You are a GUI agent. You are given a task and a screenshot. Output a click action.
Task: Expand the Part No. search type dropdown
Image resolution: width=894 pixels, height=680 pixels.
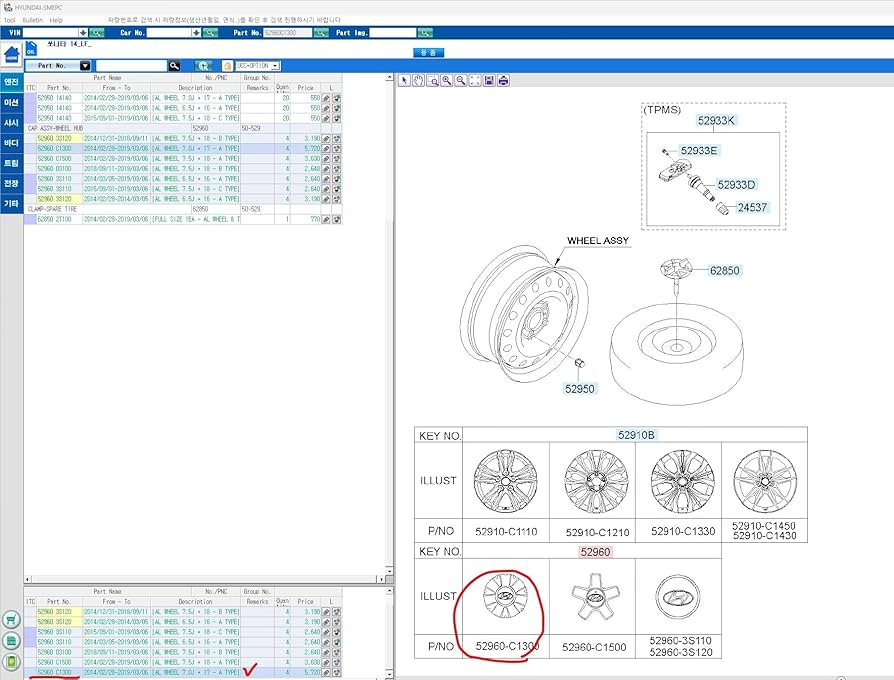[85, 66]
